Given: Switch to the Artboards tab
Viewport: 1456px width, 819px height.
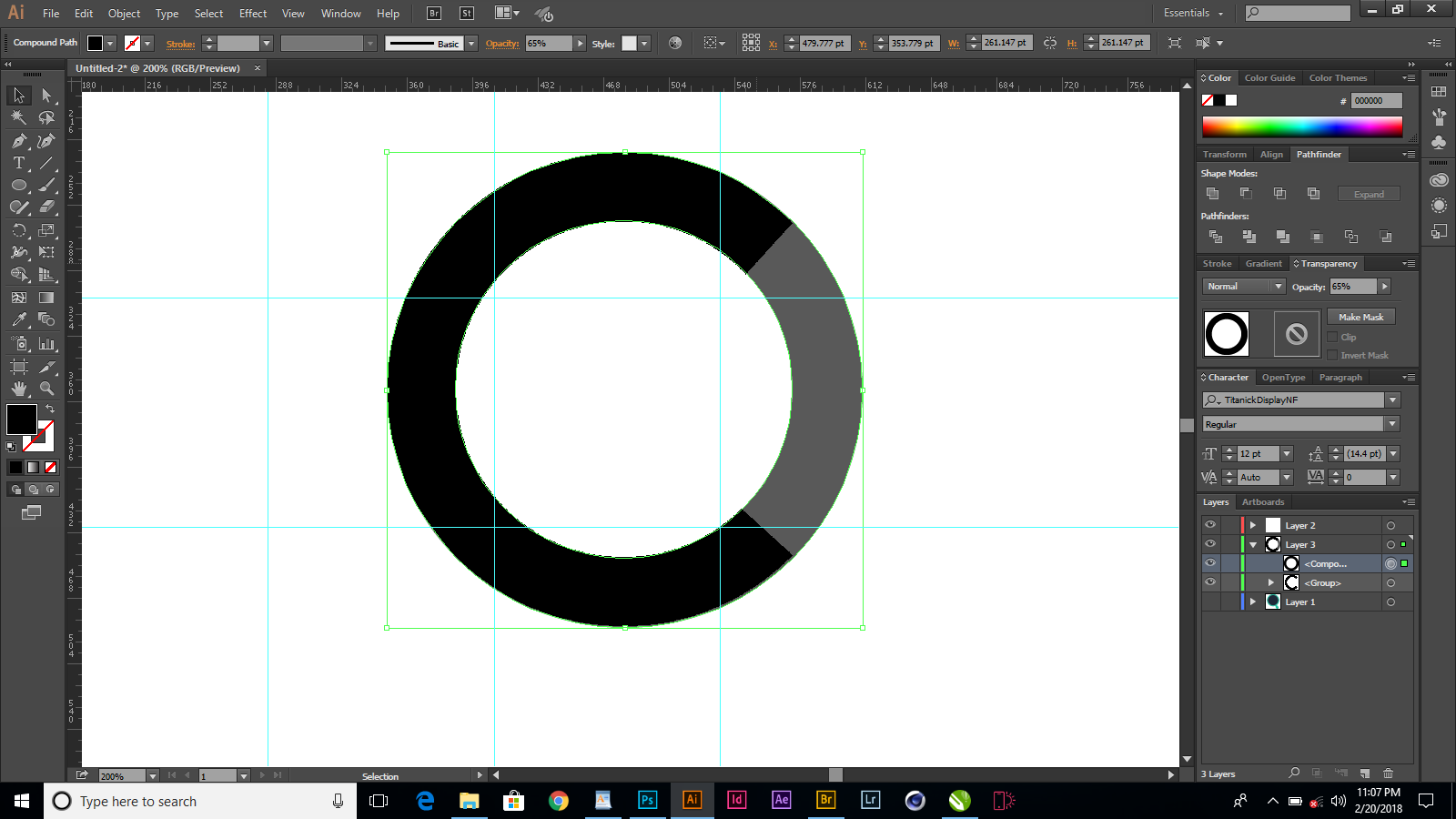Looking at the screenshot, I should click(1263, 502).
